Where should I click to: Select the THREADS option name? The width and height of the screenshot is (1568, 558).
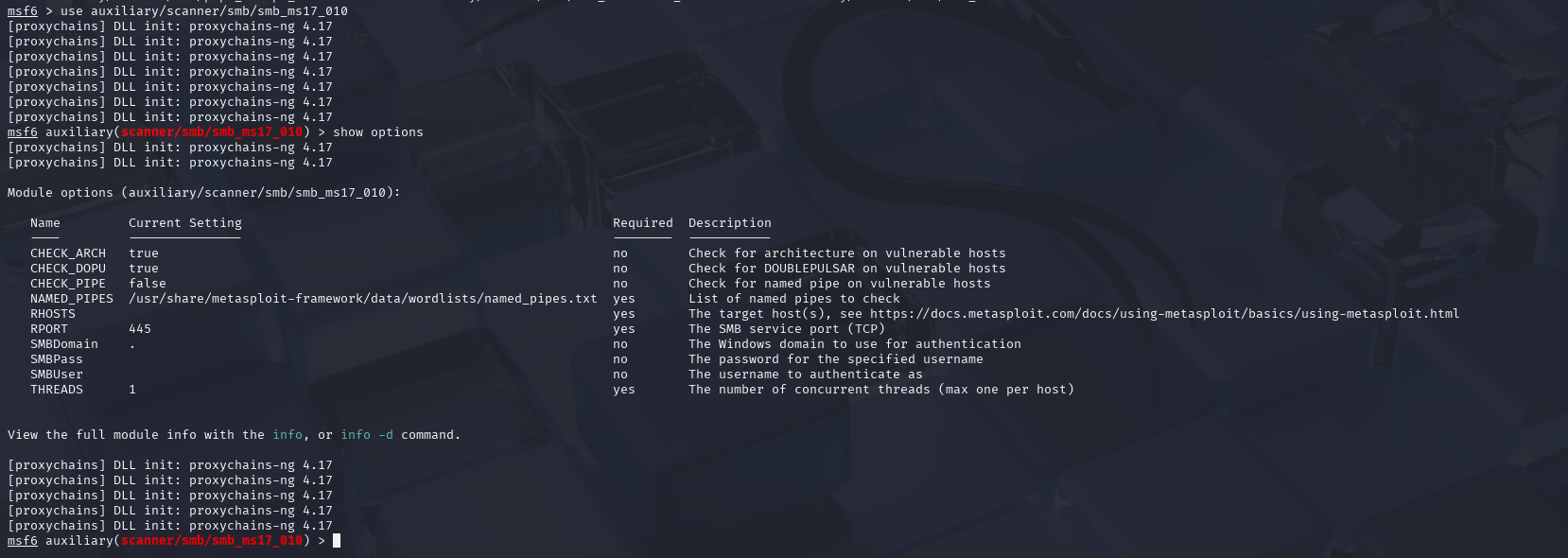point(57,390)
